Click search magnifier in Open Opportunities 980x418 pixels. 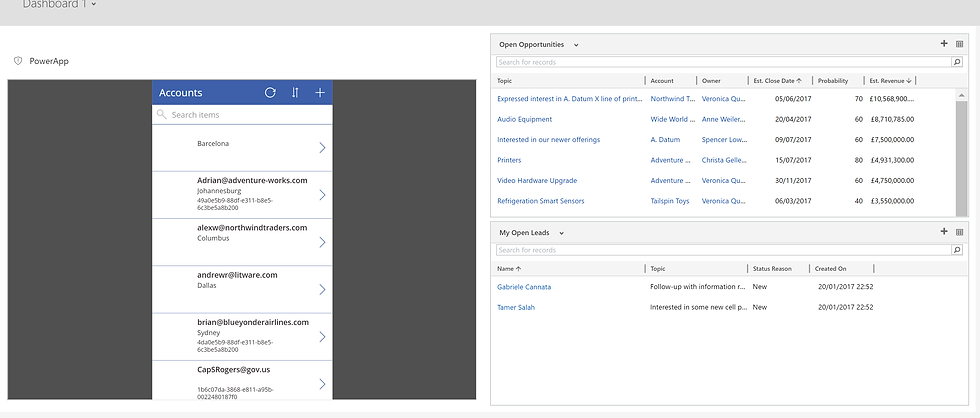pos(957,62)
